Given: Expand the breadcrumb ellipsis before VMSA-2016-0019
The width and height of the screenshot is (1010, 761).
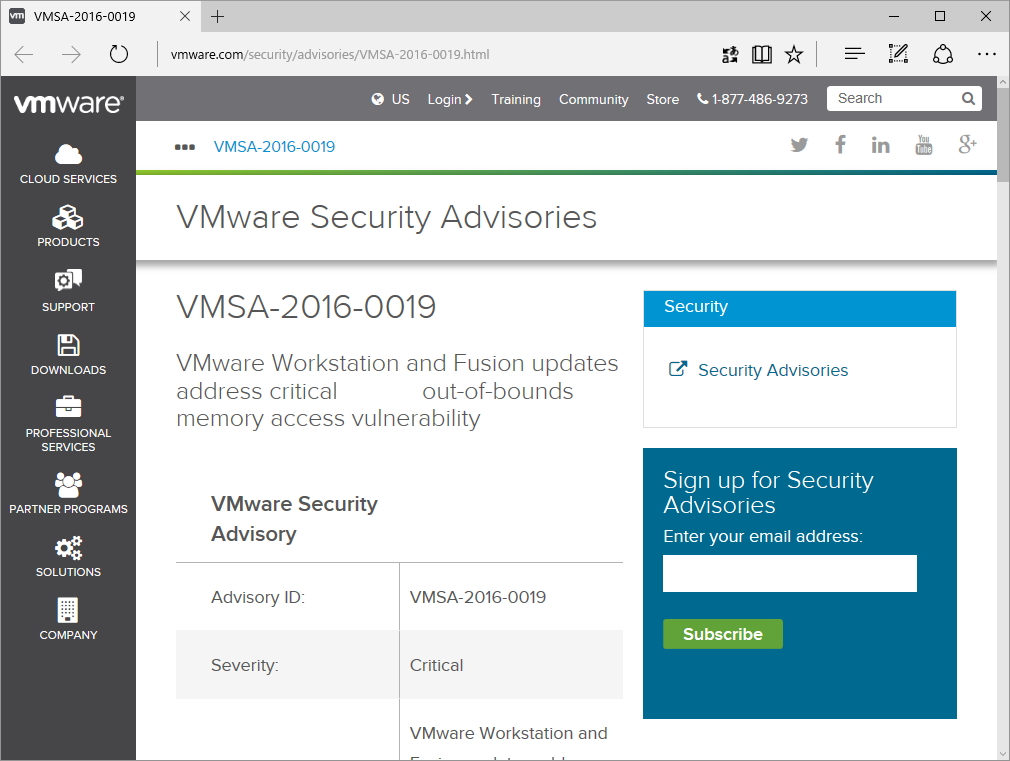Looking at the screenshot, I should pos(185,146).
